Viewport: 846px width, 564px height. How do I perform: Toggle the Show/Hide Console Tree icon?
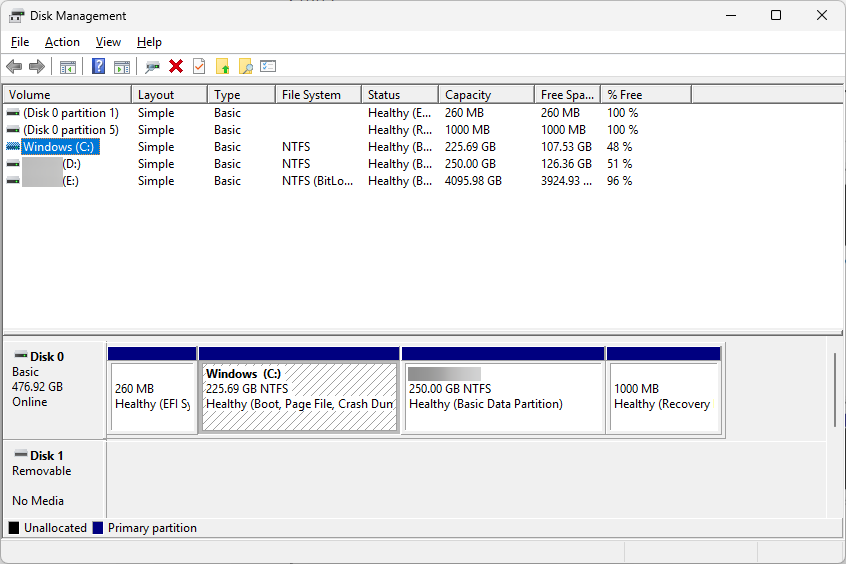pos(67,67)
